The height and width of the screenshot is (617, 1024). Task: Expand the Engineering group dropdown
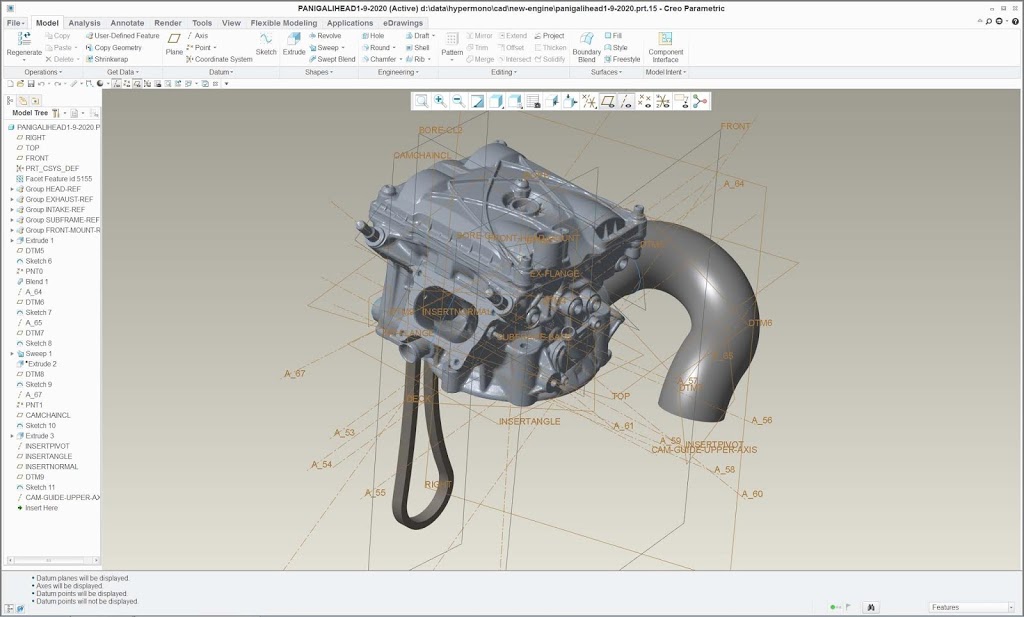tap(400, 72)
